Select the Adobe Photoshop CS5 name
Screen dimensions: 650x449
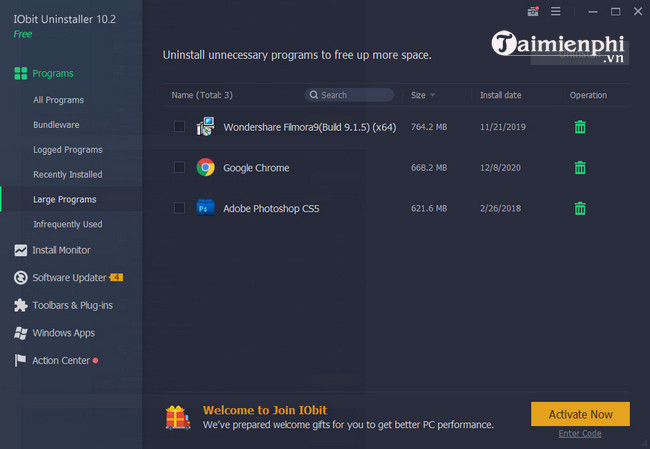click(x=271, y=208)
